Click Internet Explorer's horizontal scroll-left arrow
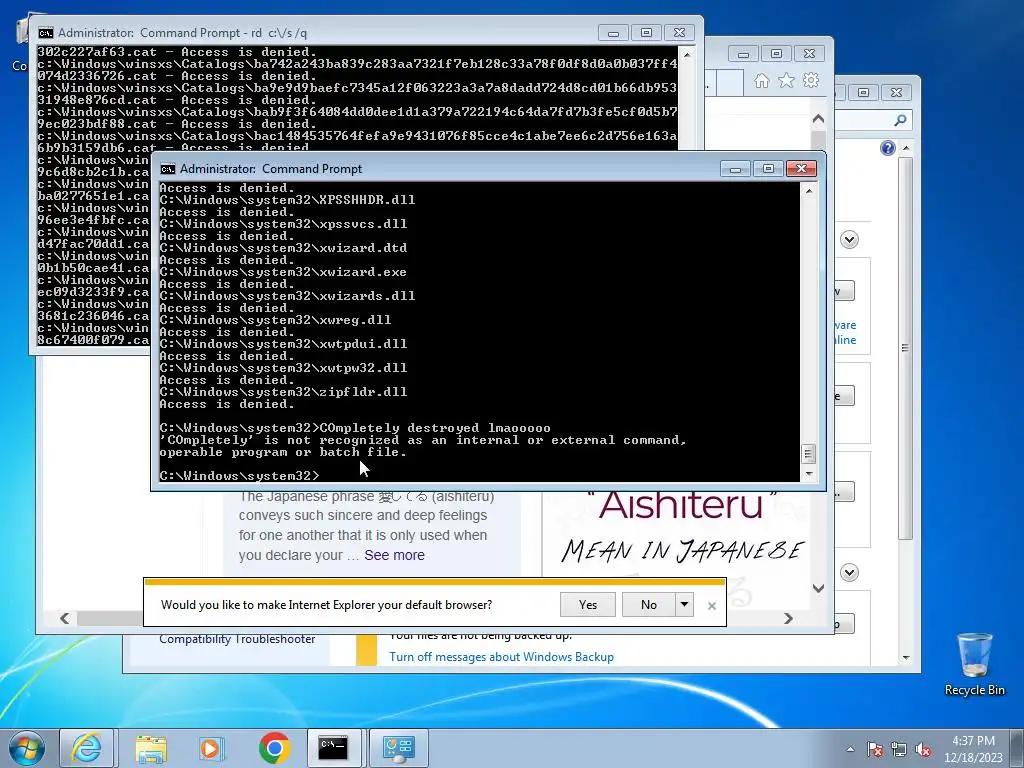The image size is (1024, 768). [64, 618]
